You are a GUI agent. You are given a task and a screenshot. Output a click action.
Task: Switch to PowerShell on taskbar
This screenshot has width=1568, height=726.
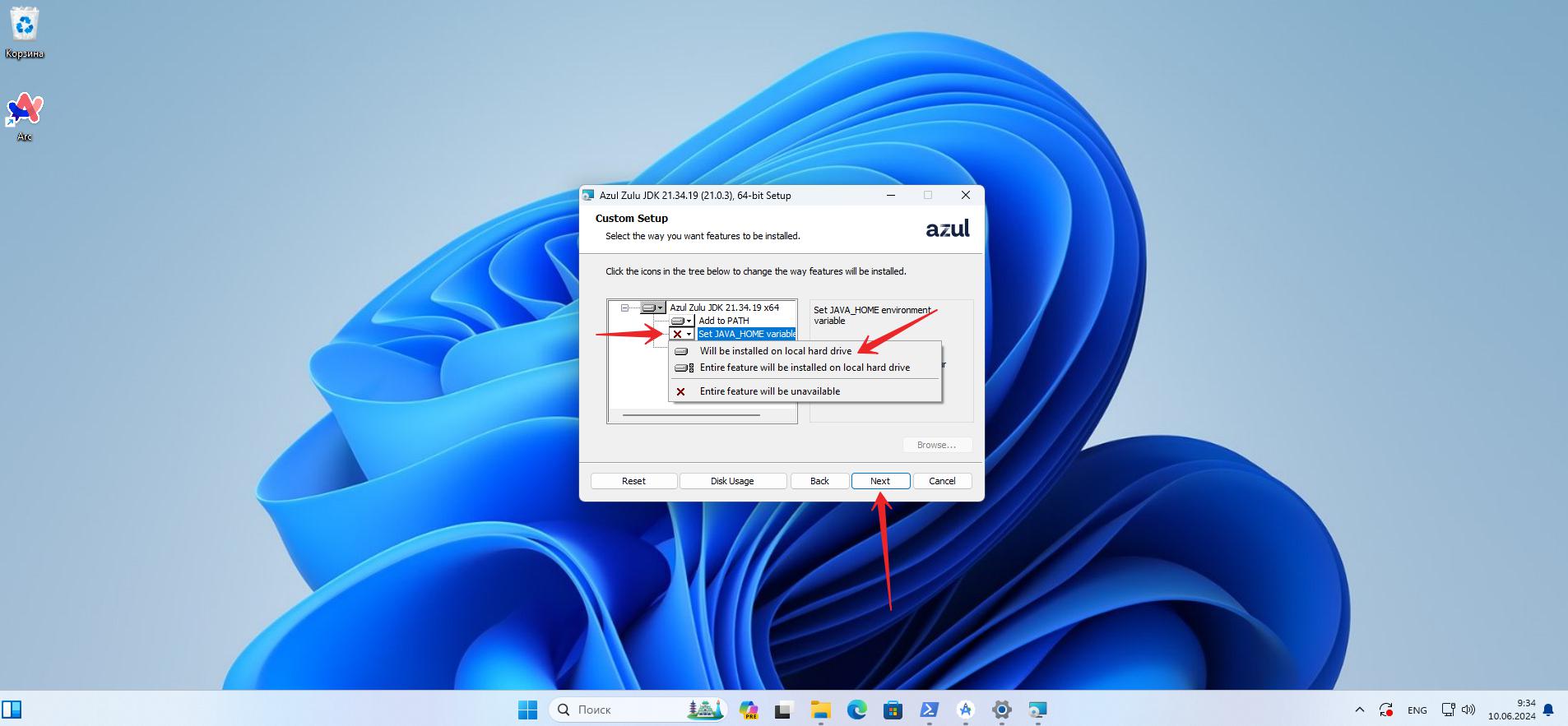(929, 710)
